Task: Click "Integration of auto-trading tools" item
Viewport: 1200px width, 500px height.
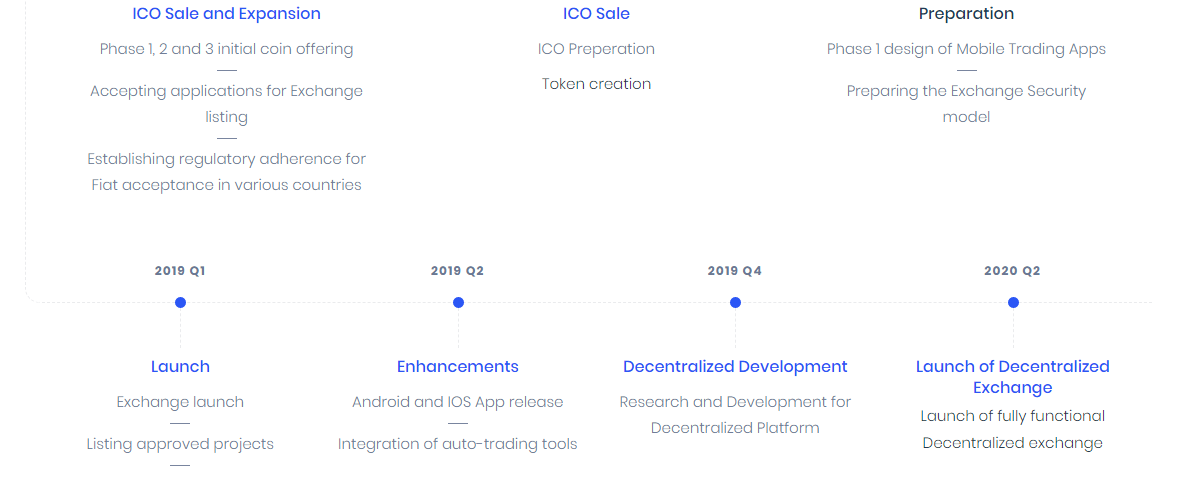Action: [x=458, y=444]
